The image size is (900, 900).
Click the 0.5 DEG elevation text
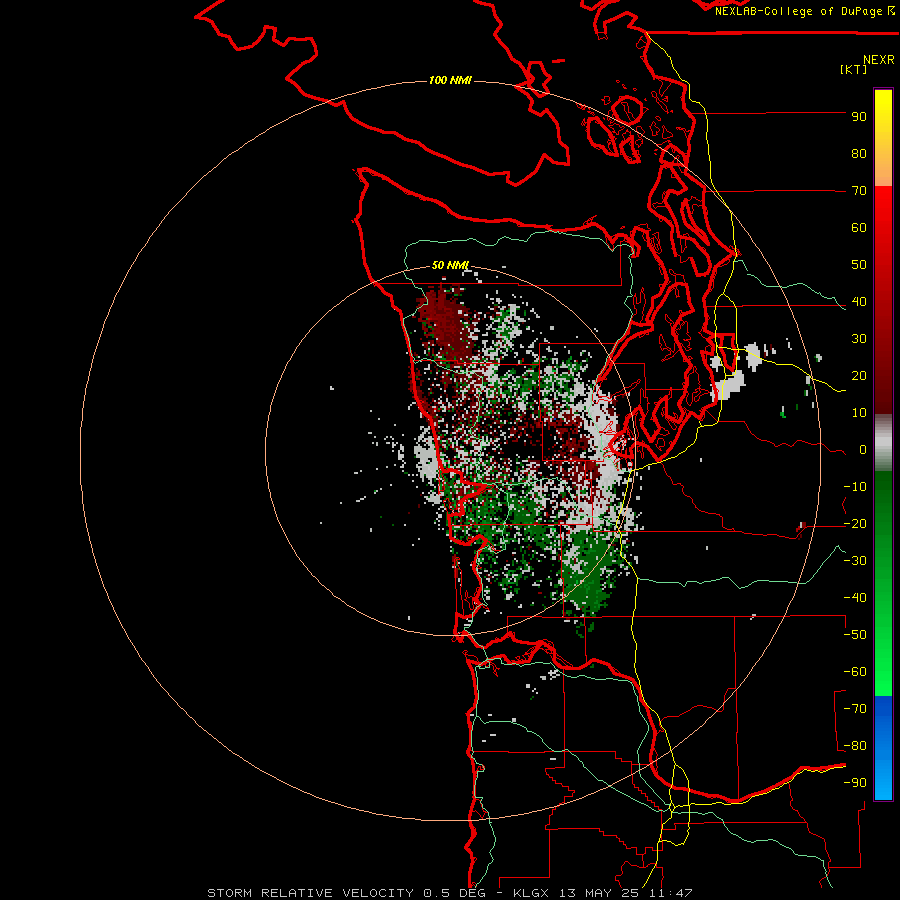[x=455, y=893]
